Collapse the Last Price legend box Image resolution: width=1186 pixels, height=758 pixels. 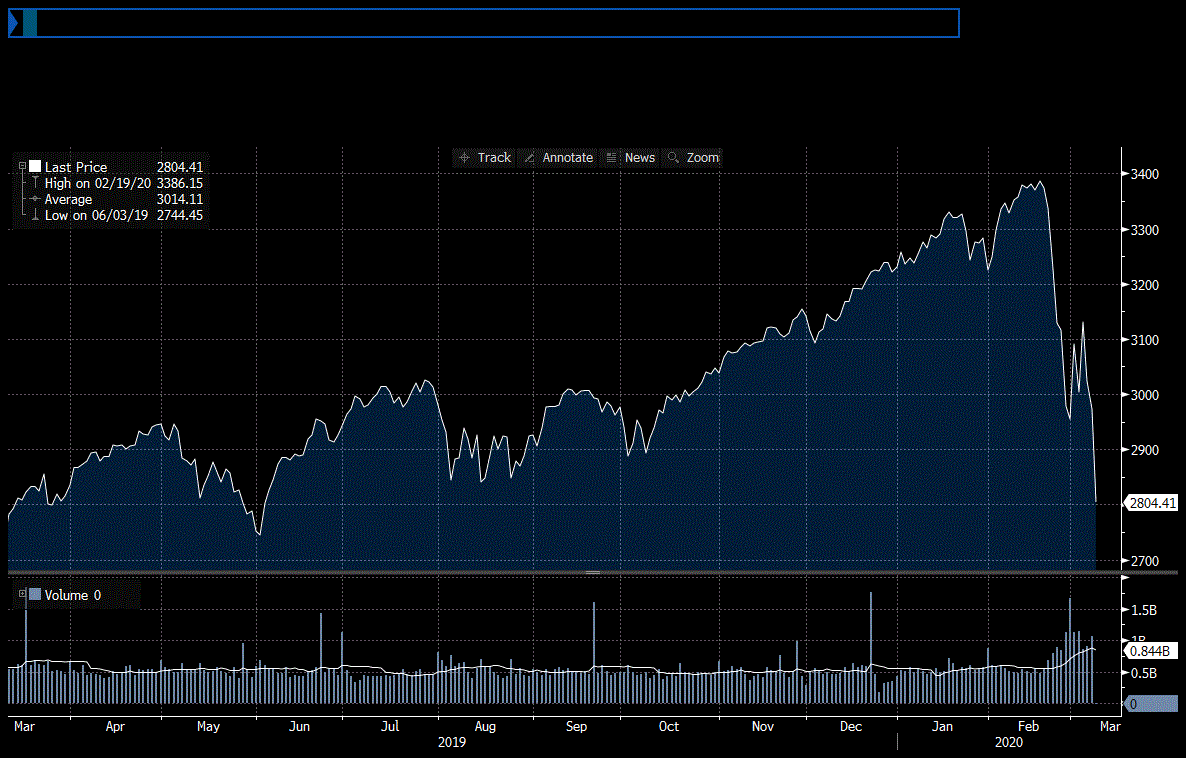(23, 166)
